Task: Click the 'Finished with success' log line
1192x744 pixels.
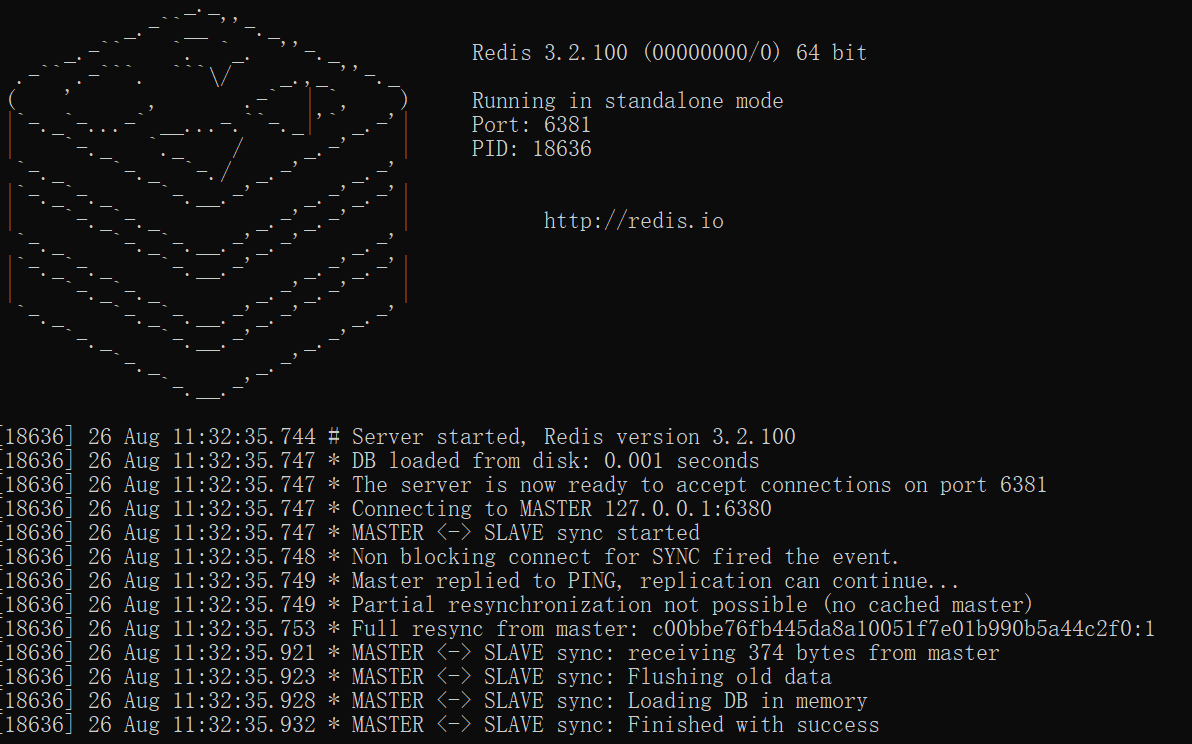Action: pos(439,724)
